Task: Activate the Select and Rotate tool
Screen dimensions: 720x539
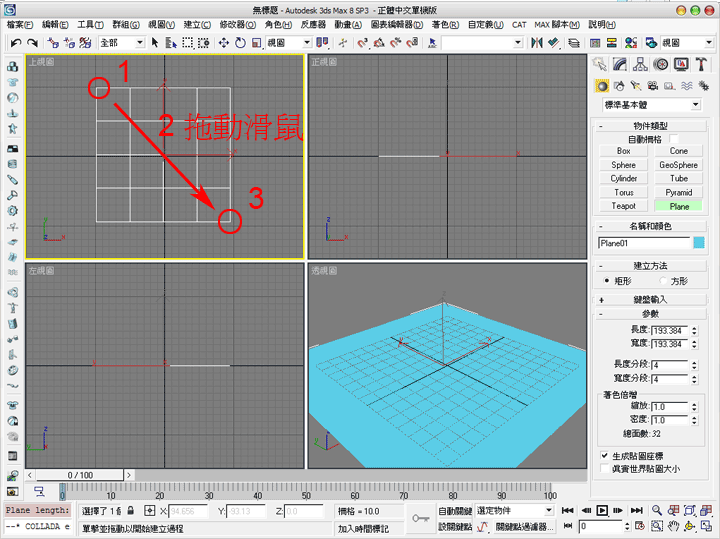Action: [240, 43]
